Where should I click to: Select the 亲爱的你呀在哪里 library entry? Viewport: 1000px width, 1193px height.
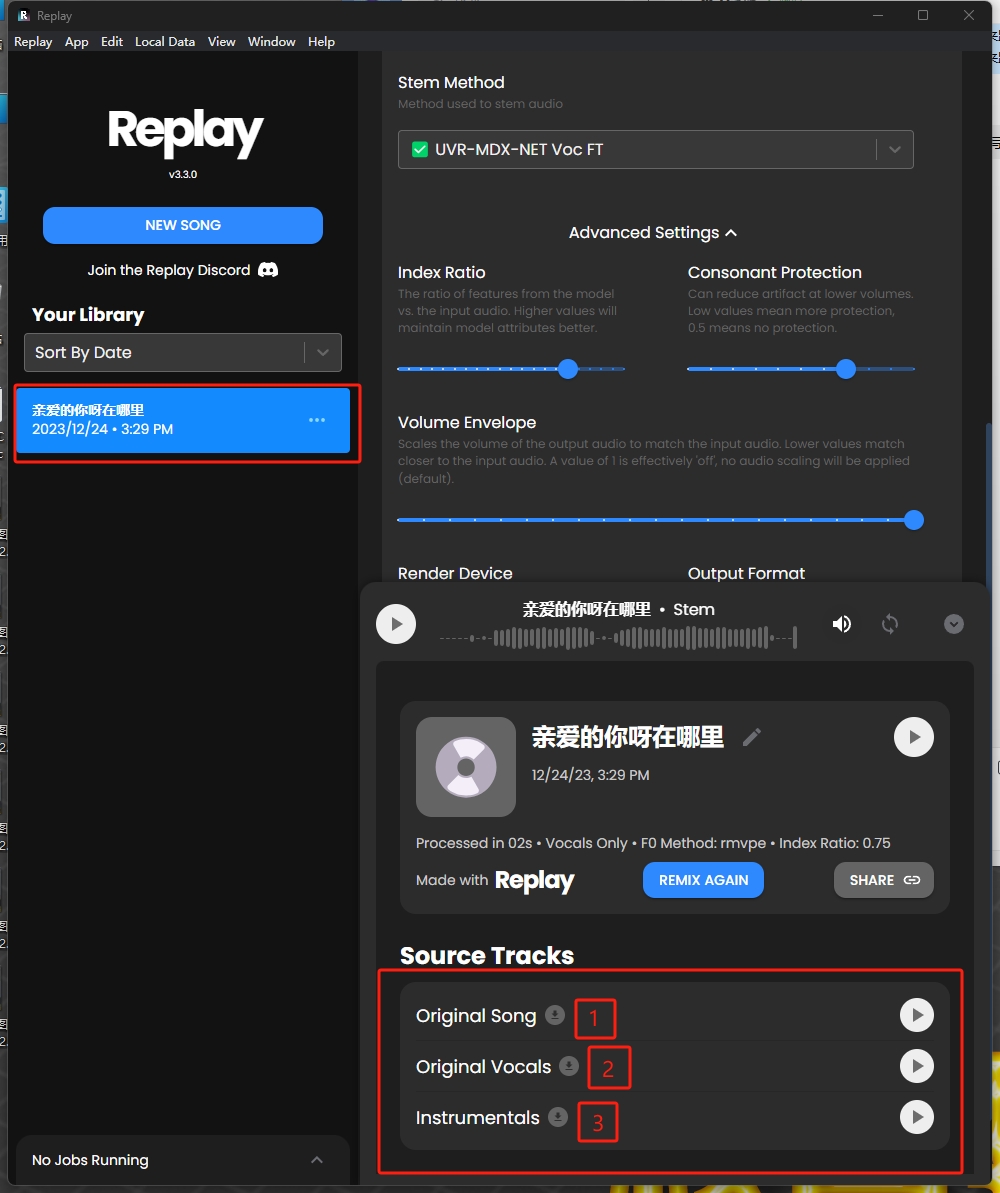pos(183,420)
